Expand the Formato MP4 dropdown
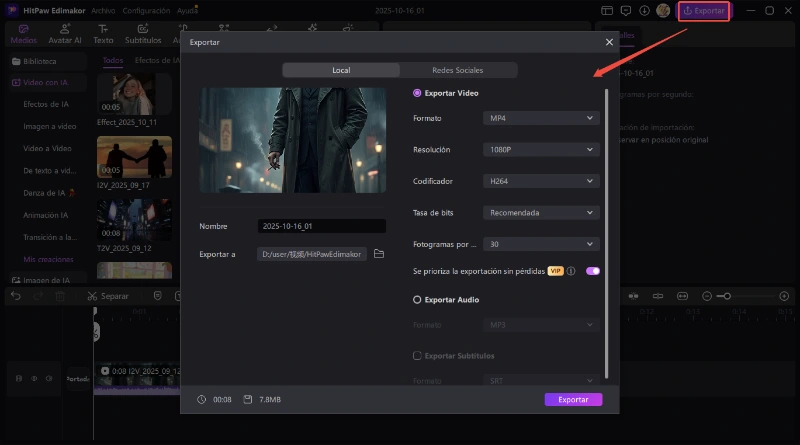Image resolution: width=800 pixels, height=445 pixels. tap(541, 118)
